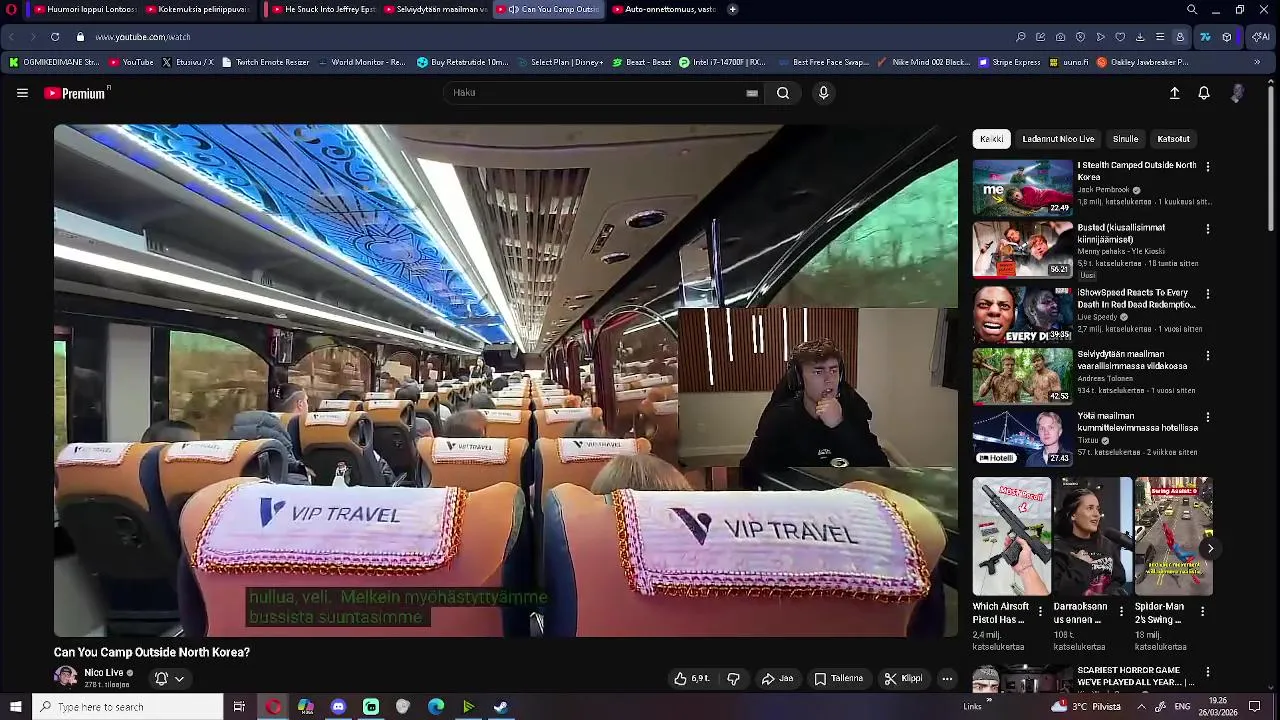Open YouTube notifications bell
Viewport: 1280px width, 720px height.
1204,93
